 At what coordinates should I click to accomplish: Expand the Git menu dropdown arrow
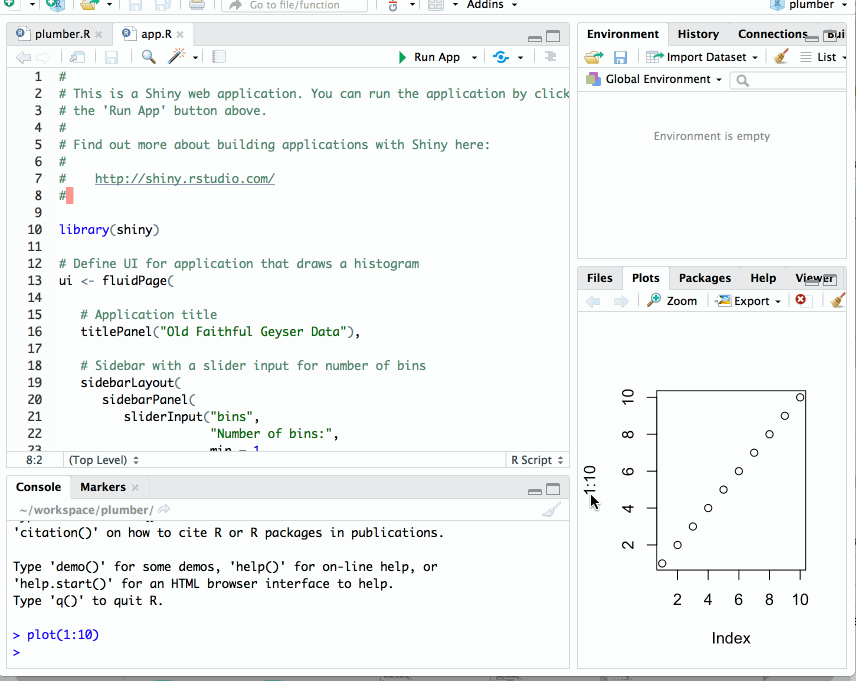(x=412, y=5)
